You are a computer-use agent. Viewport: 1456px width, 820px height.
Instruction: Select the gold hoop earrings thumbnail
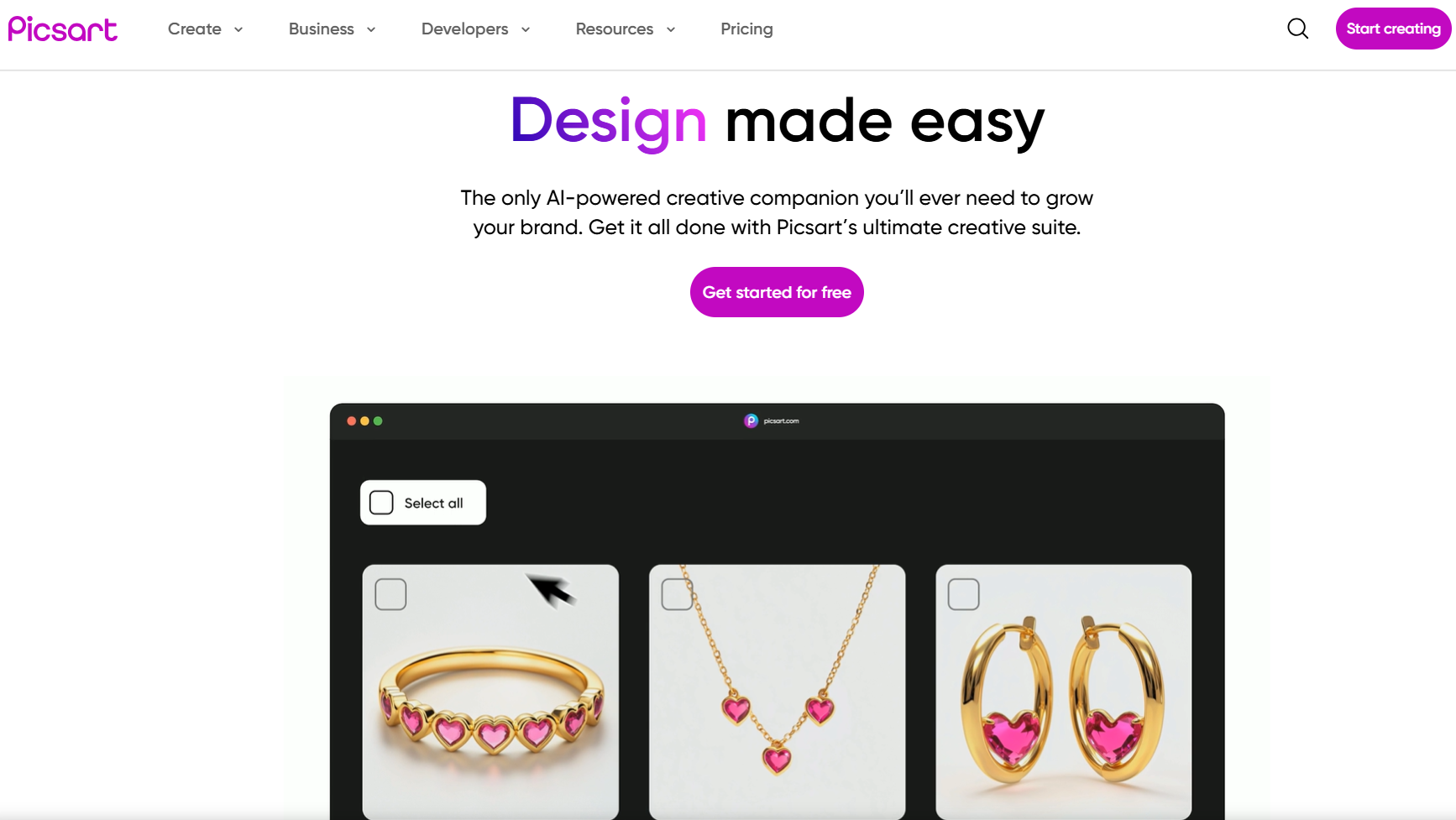1064,692
